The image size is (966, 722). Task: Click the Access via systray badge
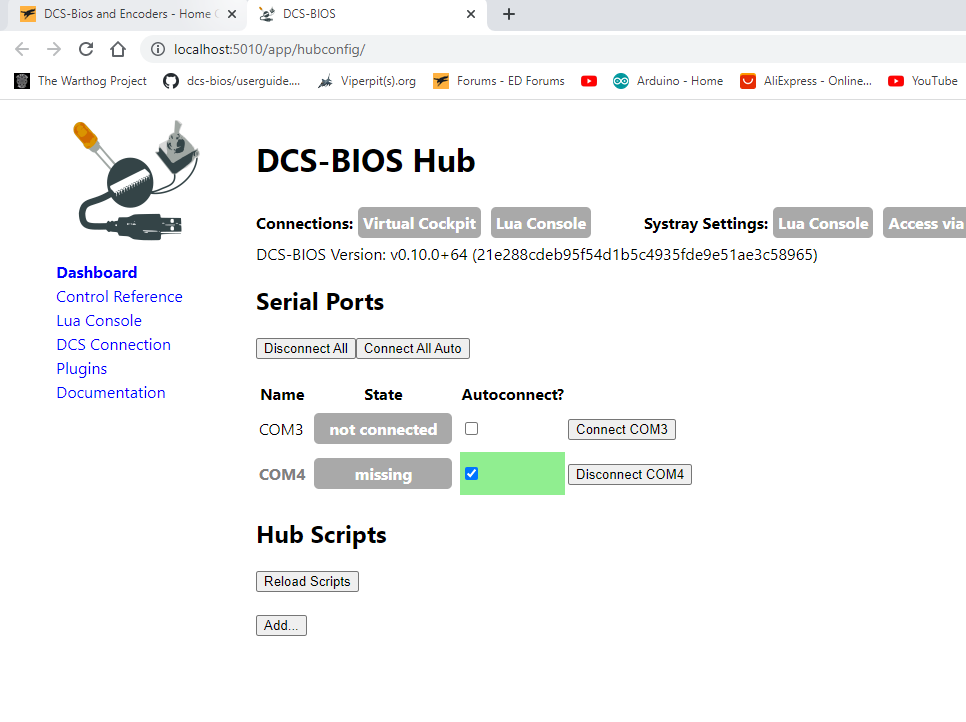click(925, 223)
